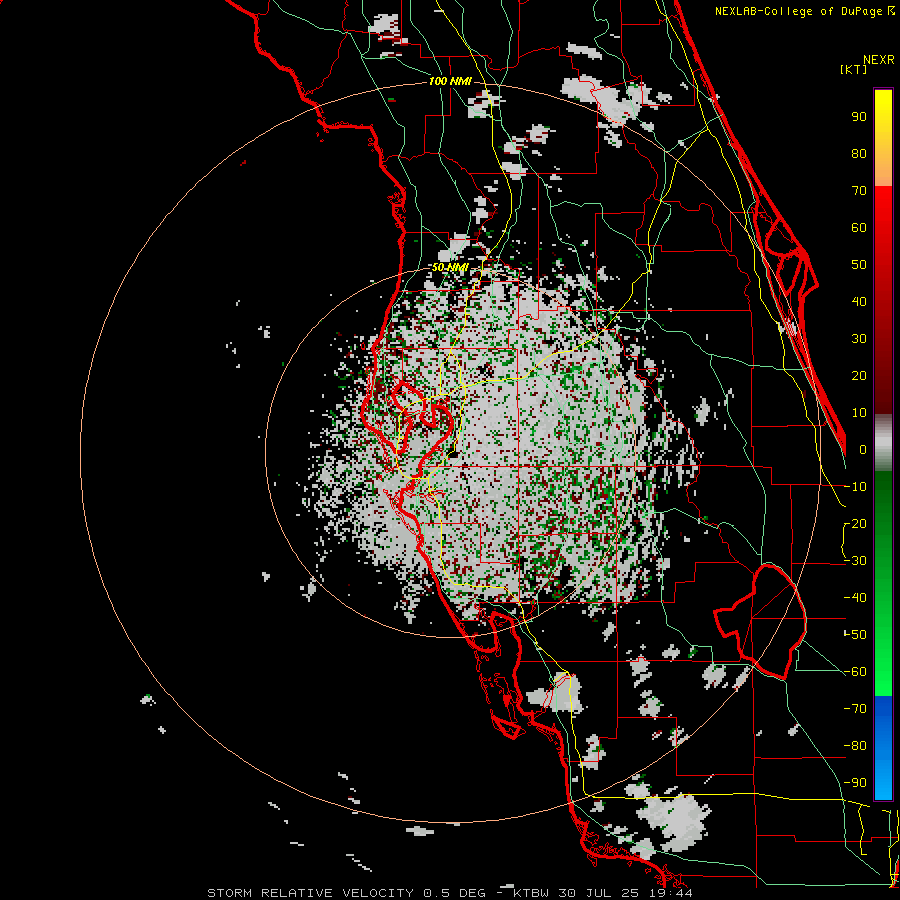Click the KTBW station identifier
900x900 pixels.
pyautogui.click(x=531, y=893)
